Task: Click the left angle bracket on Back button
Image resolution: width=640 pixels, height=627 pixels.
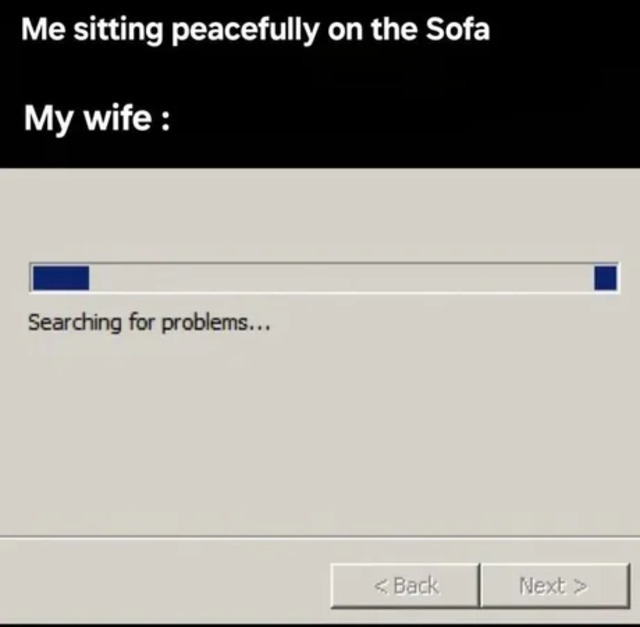Action: click(x=380, y=586)
